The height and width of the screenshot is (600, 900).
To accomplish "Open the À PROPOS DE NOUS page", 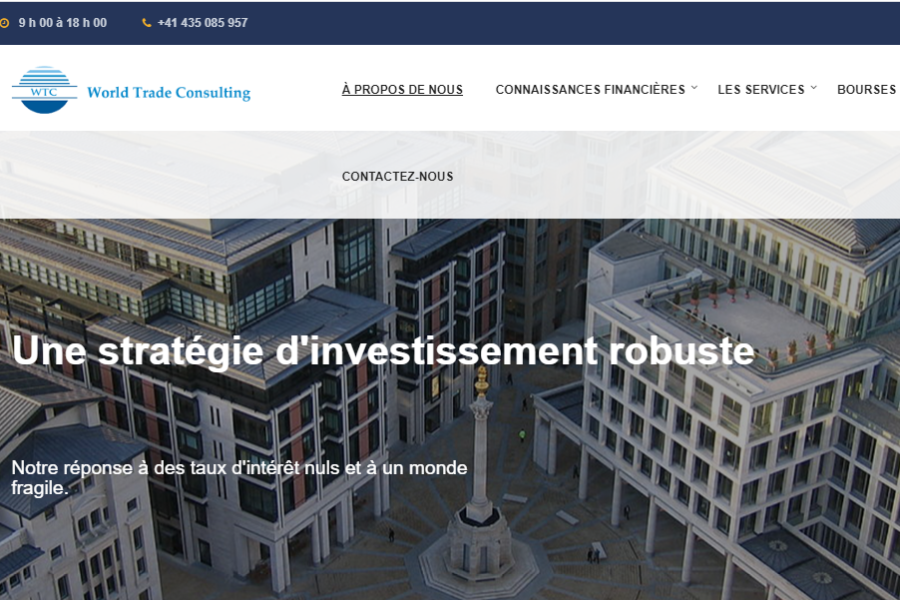I will tap(402, 90).
